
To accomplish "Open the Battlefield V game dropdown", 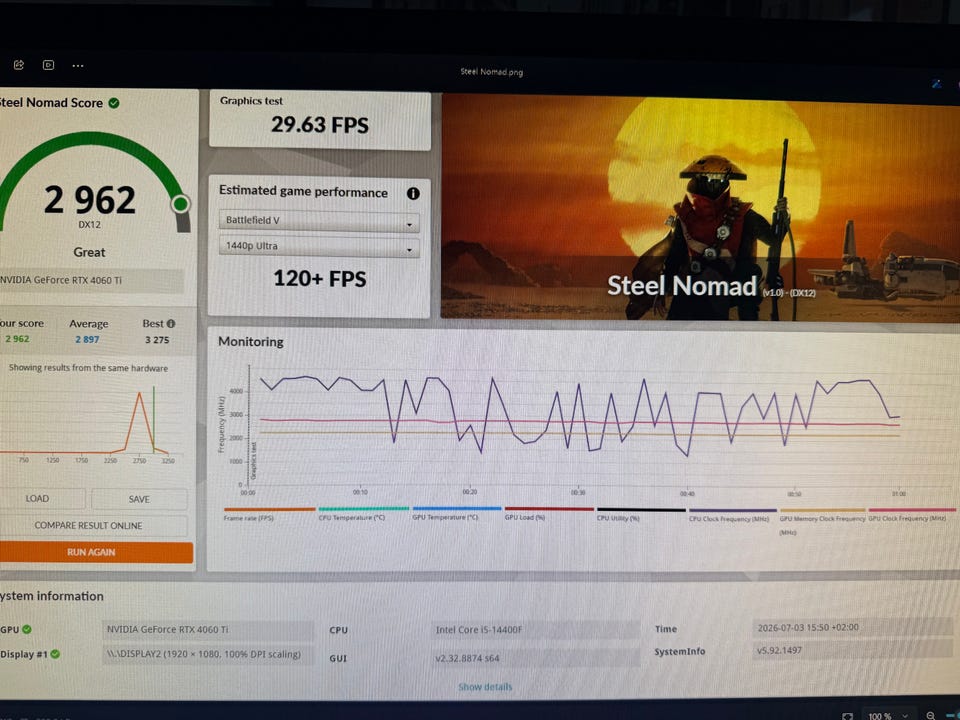I will (x=319, y=221).
